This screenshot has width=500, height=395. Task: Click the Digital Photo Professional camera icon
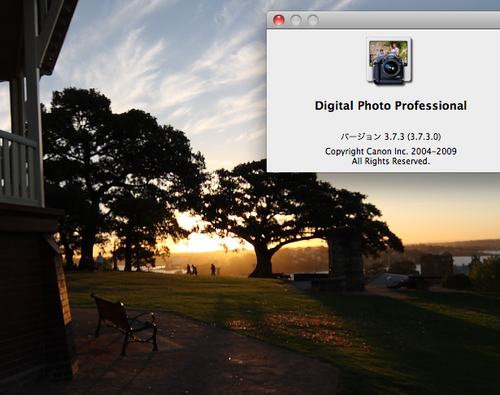click(x=389, y=61)
